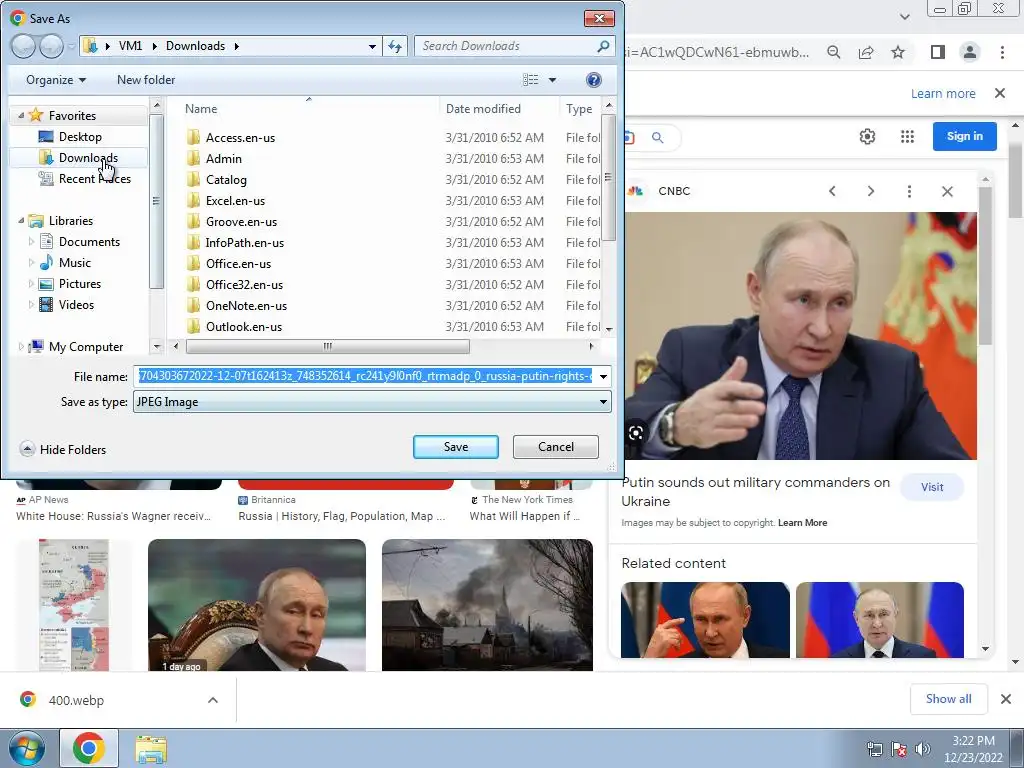The width and height of the screenshot is (1024, 768).
Task: Expand the Videos library
Action: point(31,304)
